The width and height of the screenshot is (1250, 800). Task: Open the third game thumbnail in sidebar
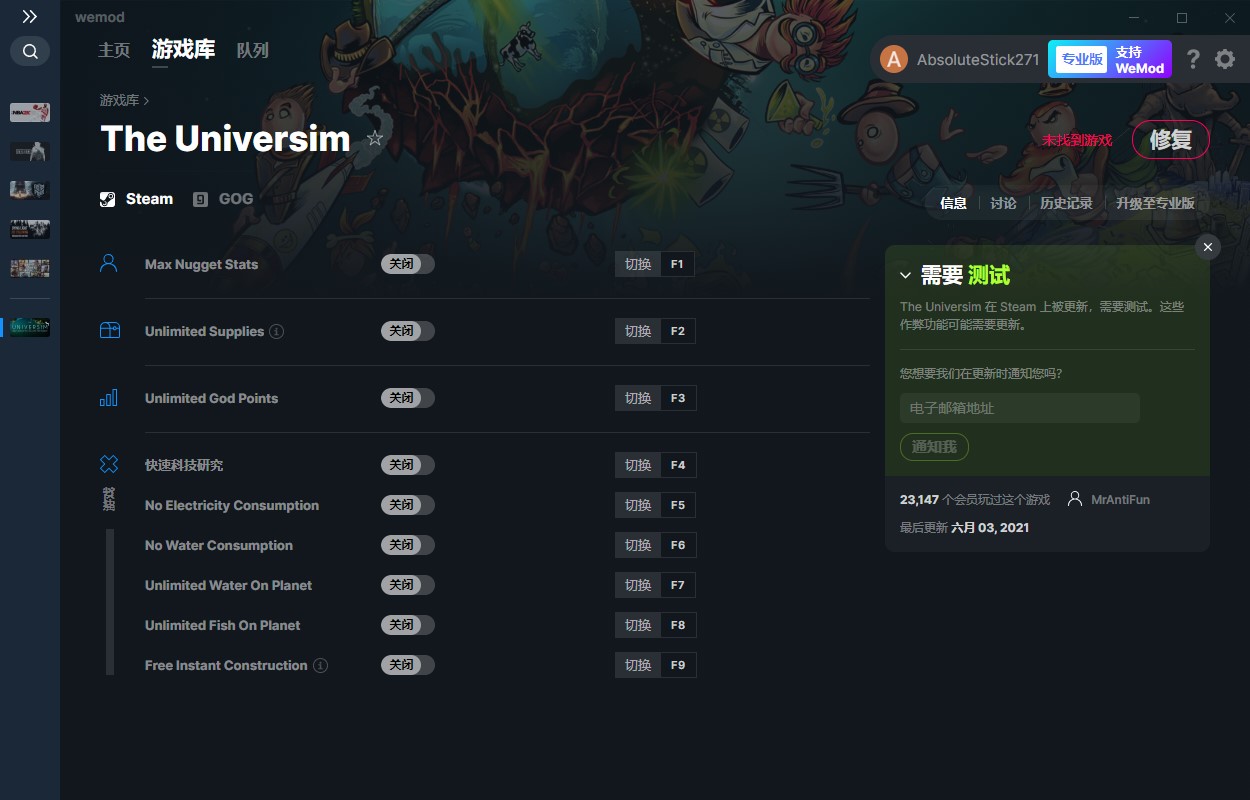30,190
